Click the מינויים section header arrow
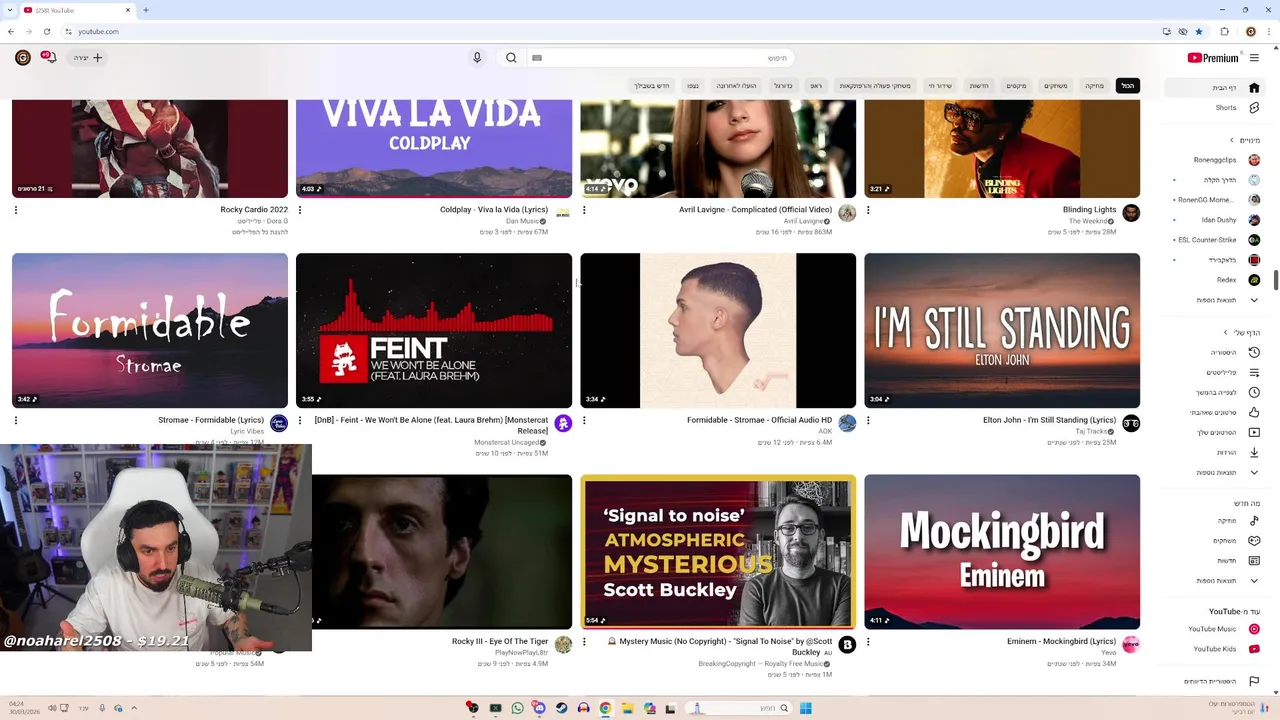This screenshot has height=720, width=1280. click(1232, 140)
